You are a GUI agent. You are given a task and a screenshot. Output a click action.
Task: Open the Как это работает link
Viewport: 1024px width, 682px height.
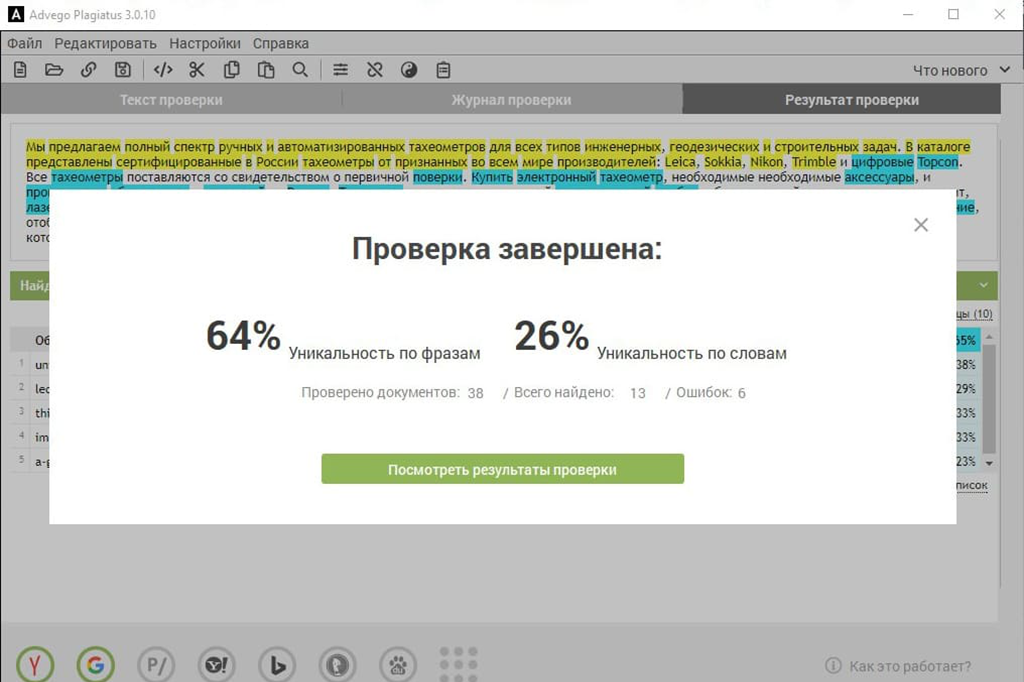(910, 666)
